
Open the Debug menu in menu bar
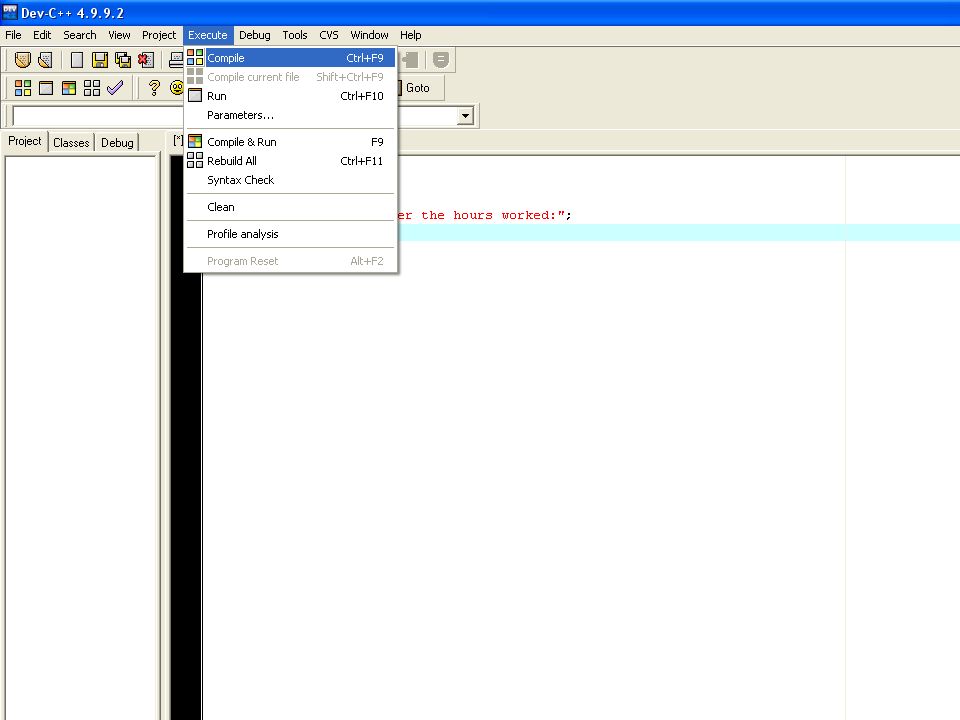[x=255, y=35]
